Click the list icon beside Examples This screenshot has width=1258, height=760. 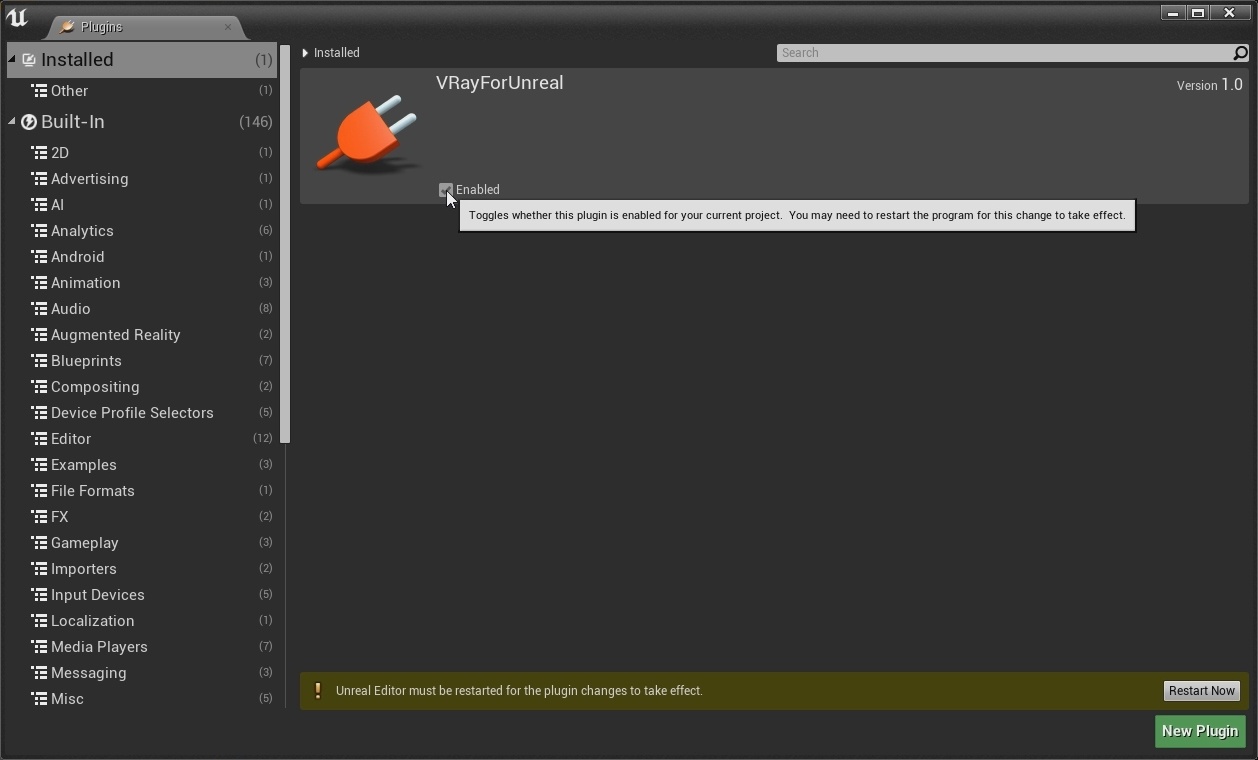pyautogui.click(x=39, y=465)
